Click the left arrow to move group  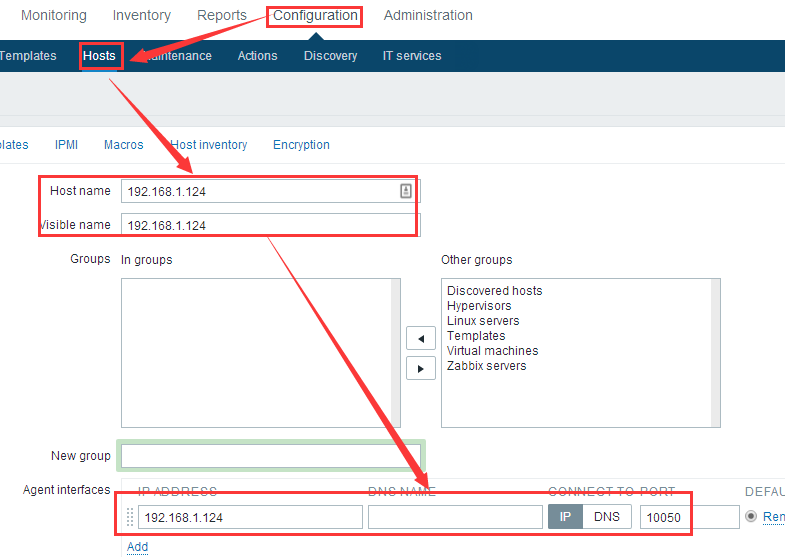click(x=420, y=339)
